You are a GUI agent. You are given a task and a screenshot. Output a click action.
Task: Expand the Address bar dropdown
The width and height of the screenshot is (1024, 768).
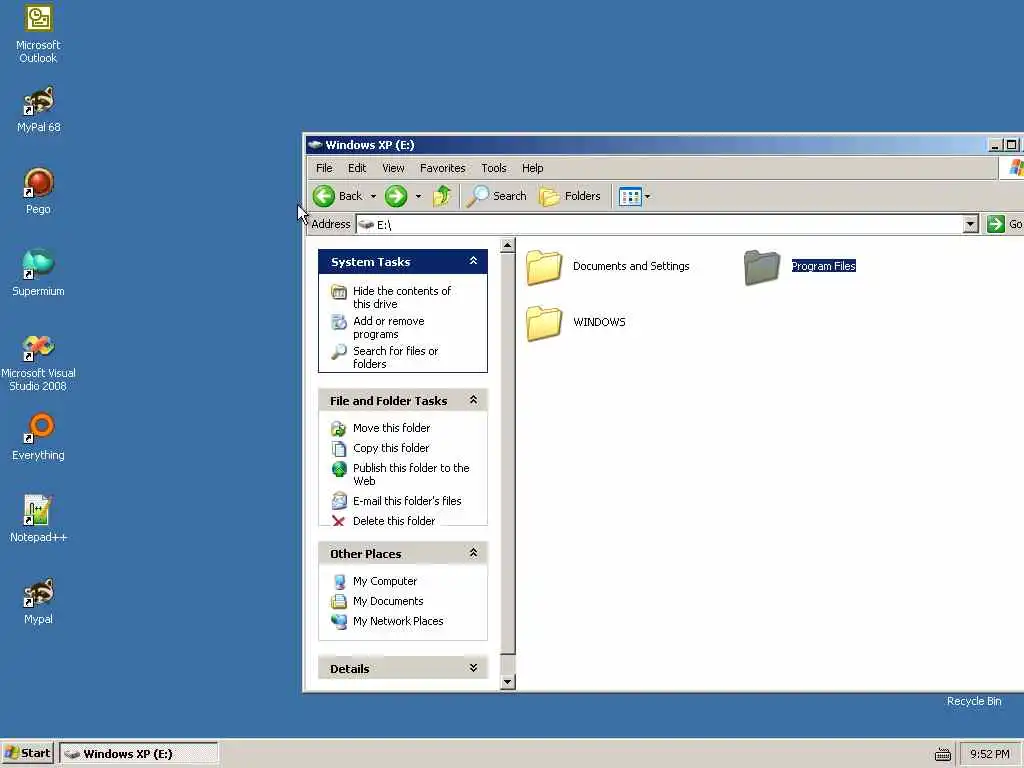pyautogui.click(x=970, y=225)
